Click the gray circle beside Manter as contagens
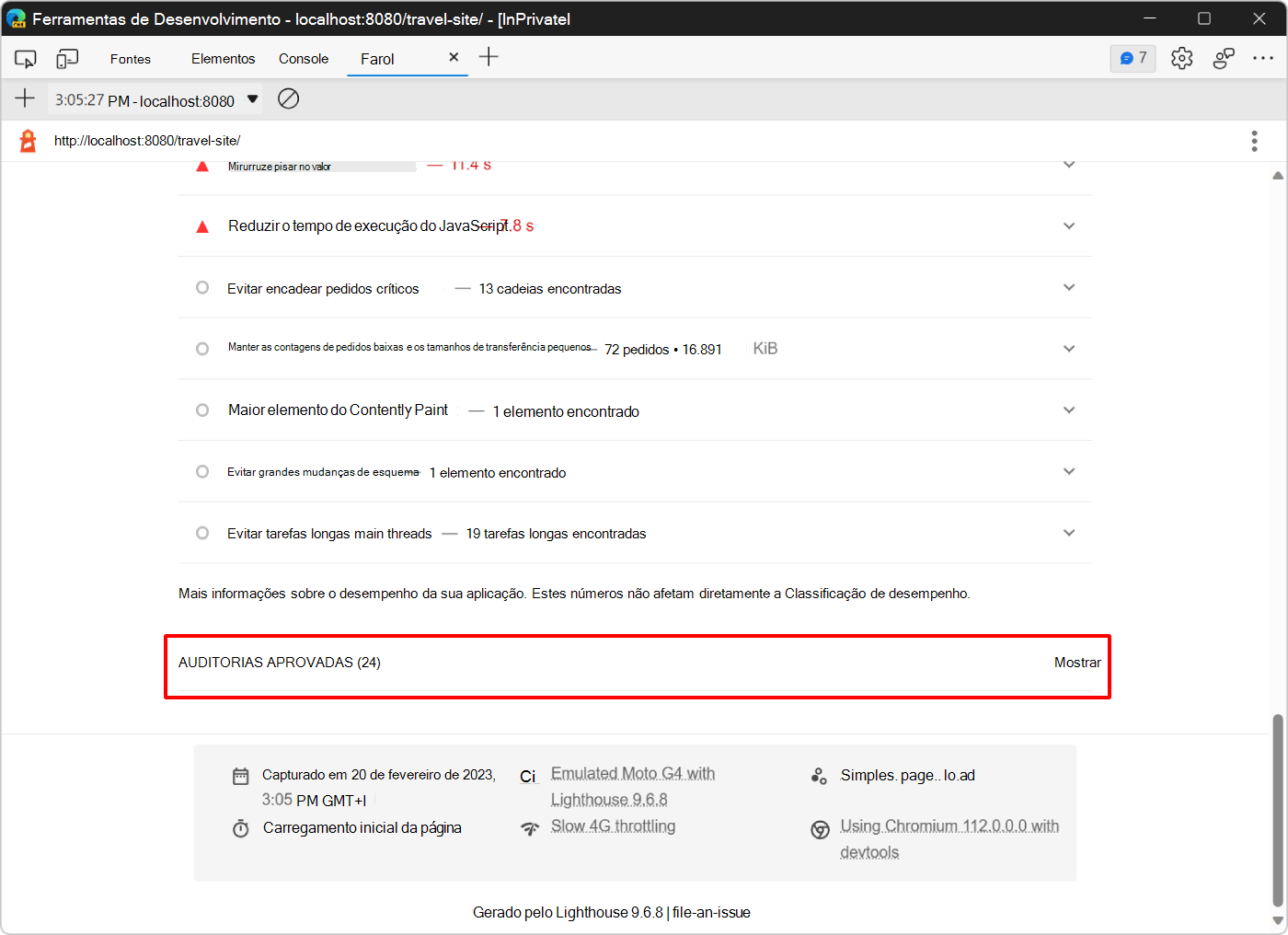 click(202, 349)
